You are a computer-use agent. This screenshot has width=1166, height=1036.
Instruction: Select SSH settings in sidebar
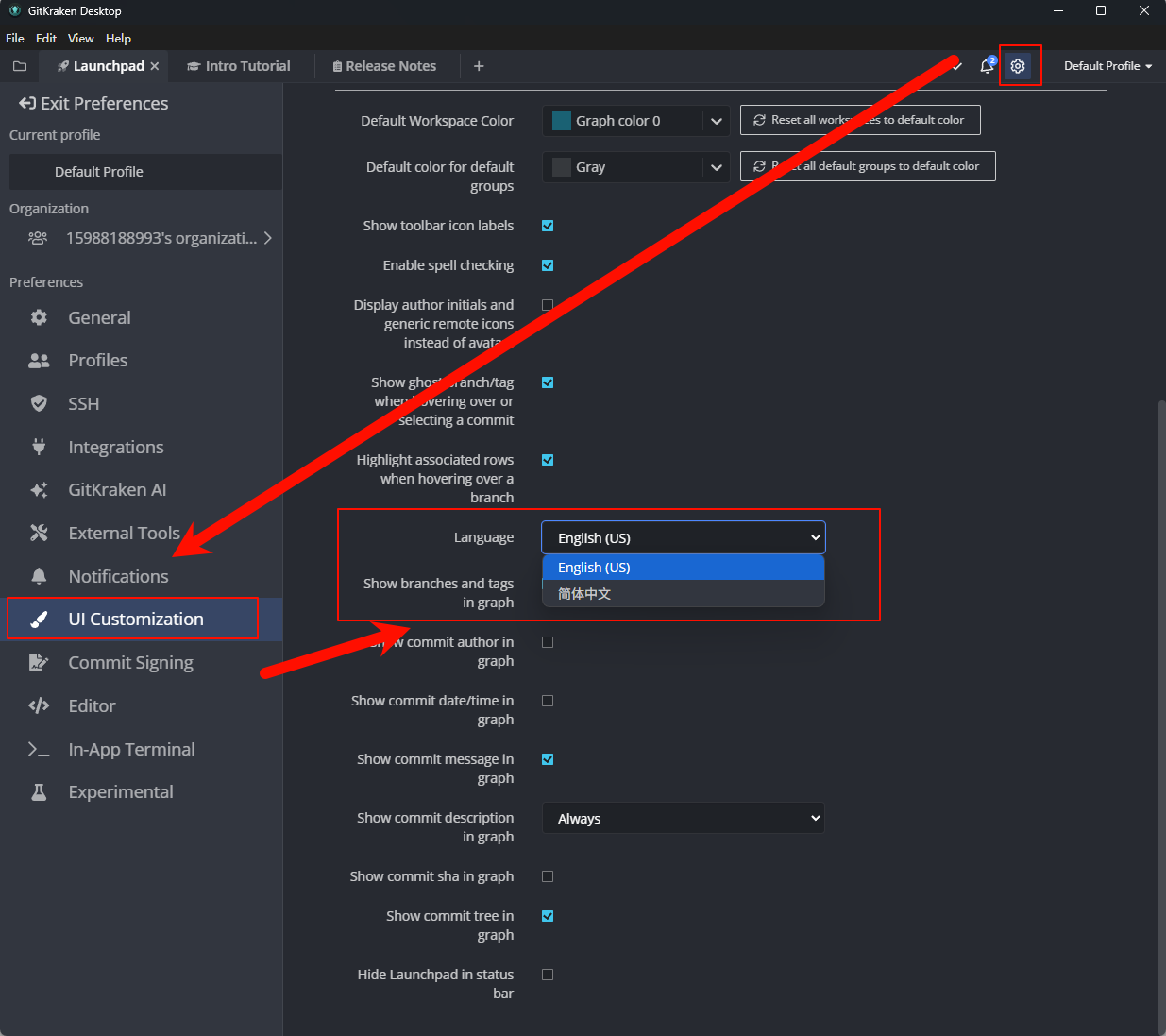[x=83, y=403]
